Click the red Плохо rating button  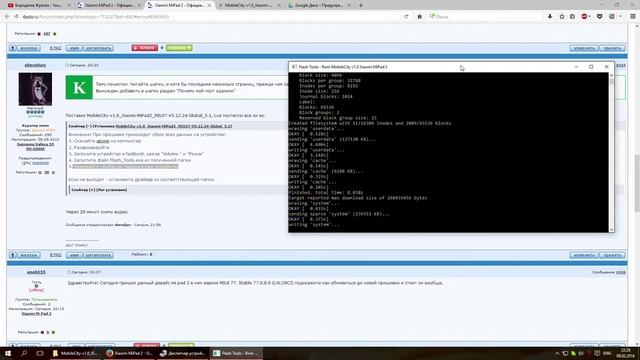(x=144, y=48)
